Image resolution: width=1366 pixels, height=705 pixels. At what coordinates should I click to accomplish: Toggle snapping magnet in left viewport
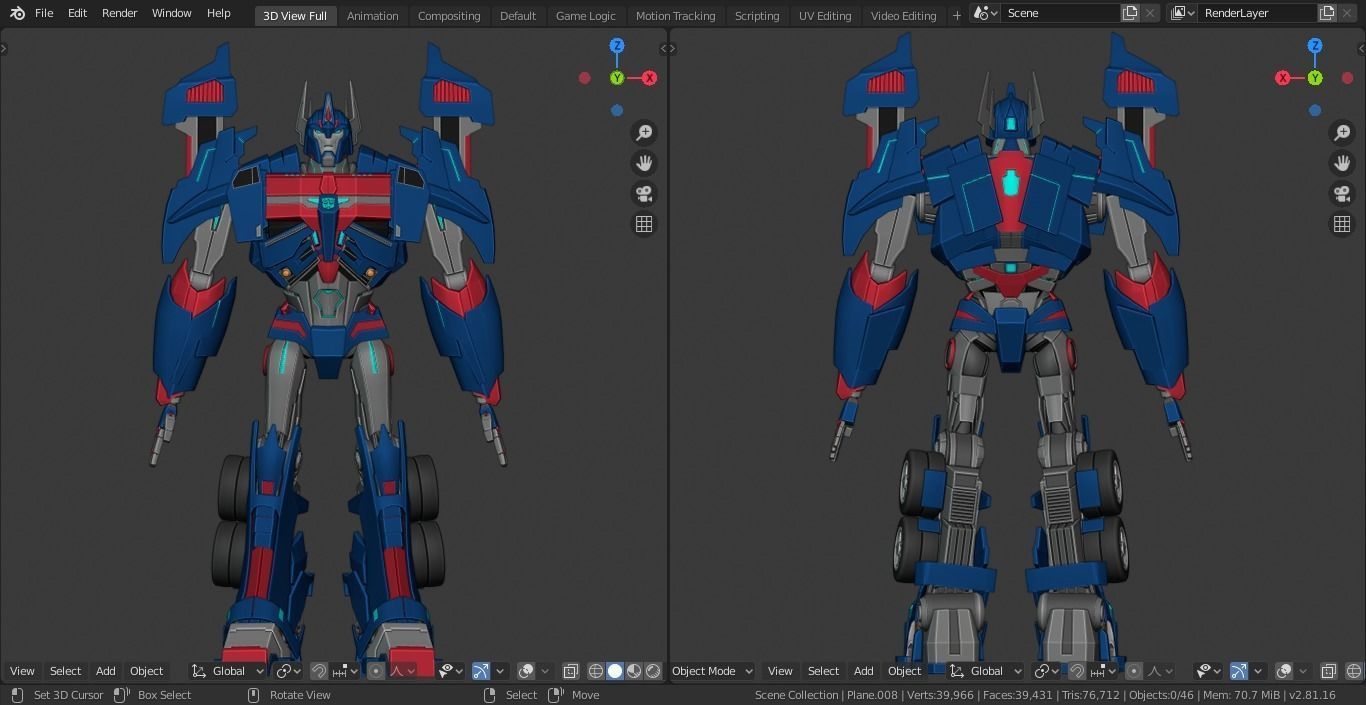[319, 671]
